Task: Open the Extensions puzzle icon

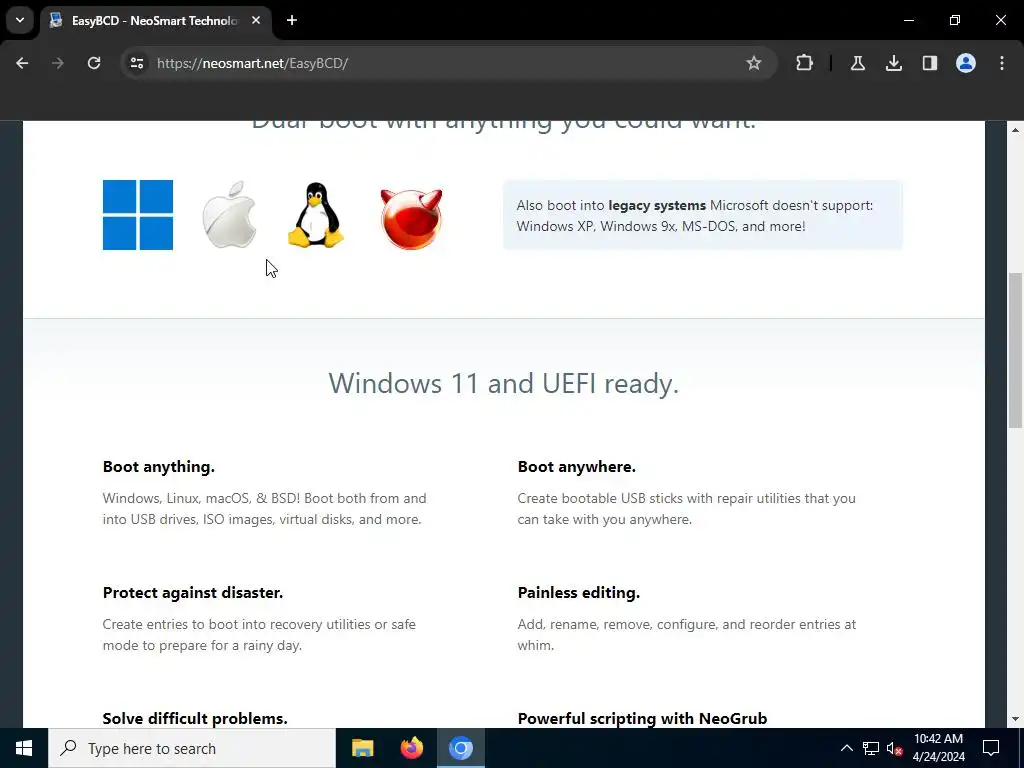Action: pos(805,63)
